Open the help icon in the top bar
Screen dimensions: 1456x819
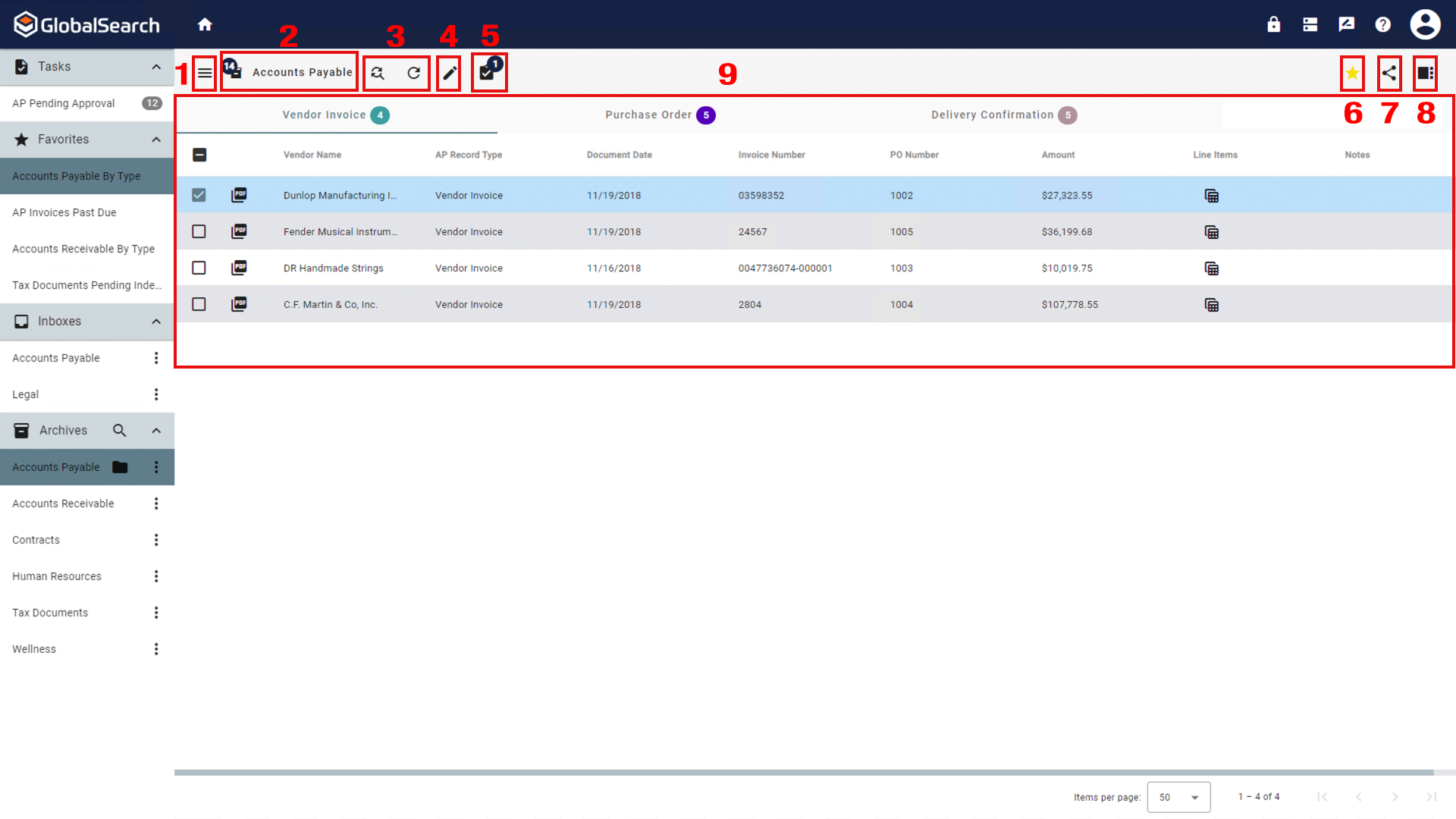point(1382,24)
